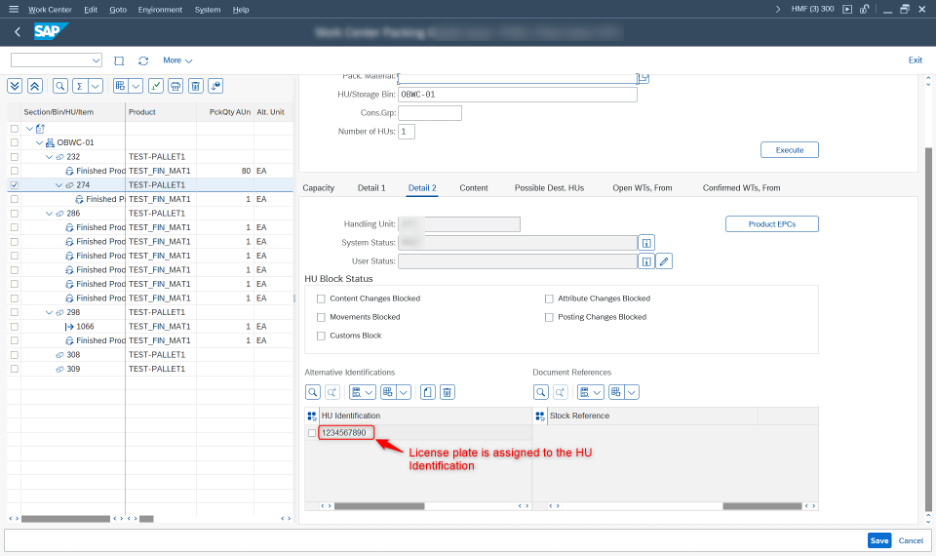Check the Posting Changes Blocked box
The width and height of the screenshot is (936, 556).
tap(549, 317)
